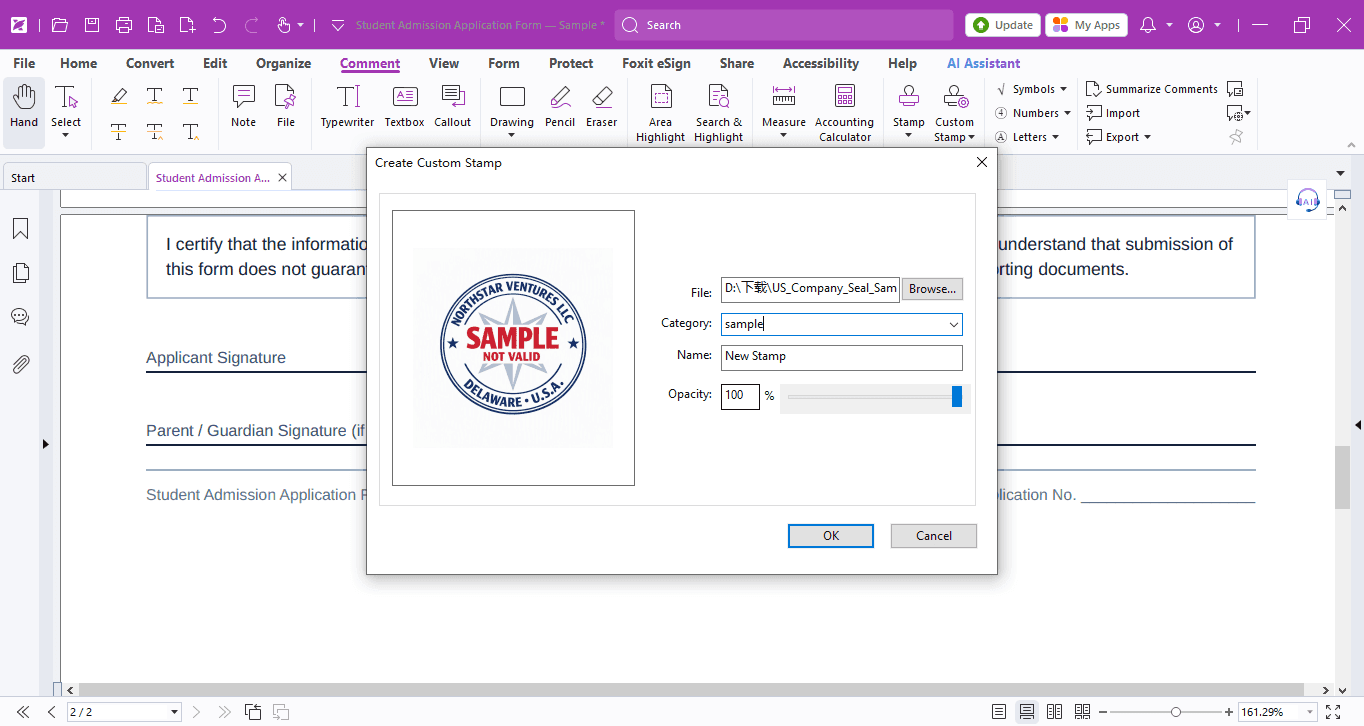Expand the Select tool dropdown
The image size is (1364, 726).
pyautogui.click(x=66, y=135)
